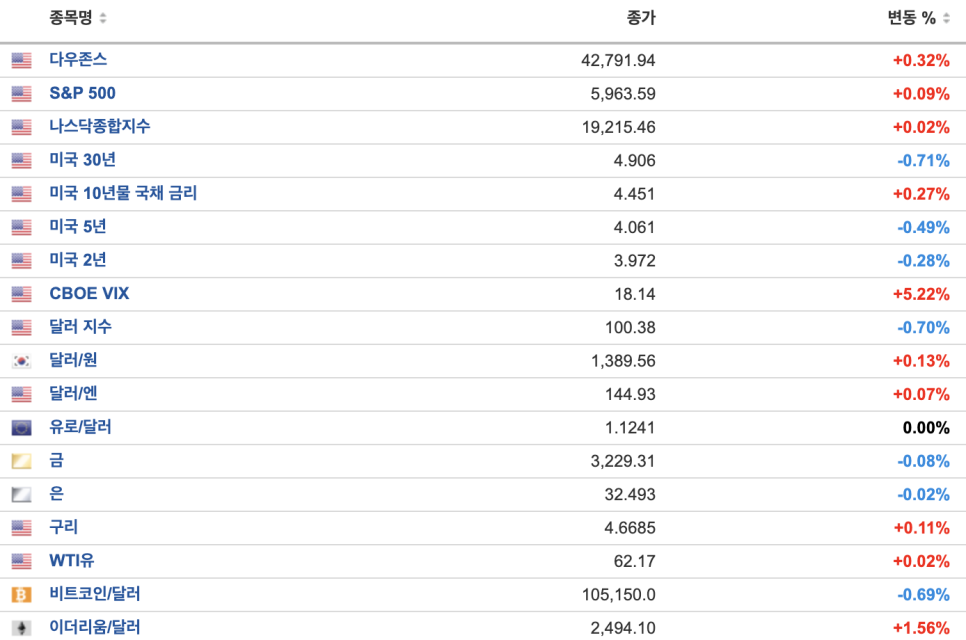Open the 미국 5년 bond link

(78, 226)
